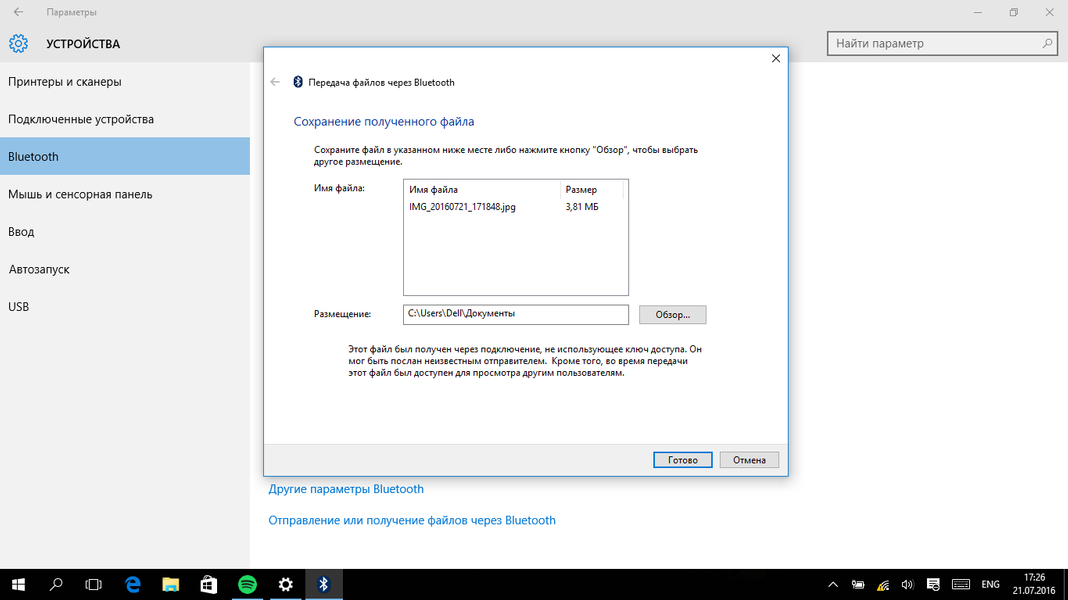Show hidden system tray icons
Screen dimensions: 1068x600
833,584
